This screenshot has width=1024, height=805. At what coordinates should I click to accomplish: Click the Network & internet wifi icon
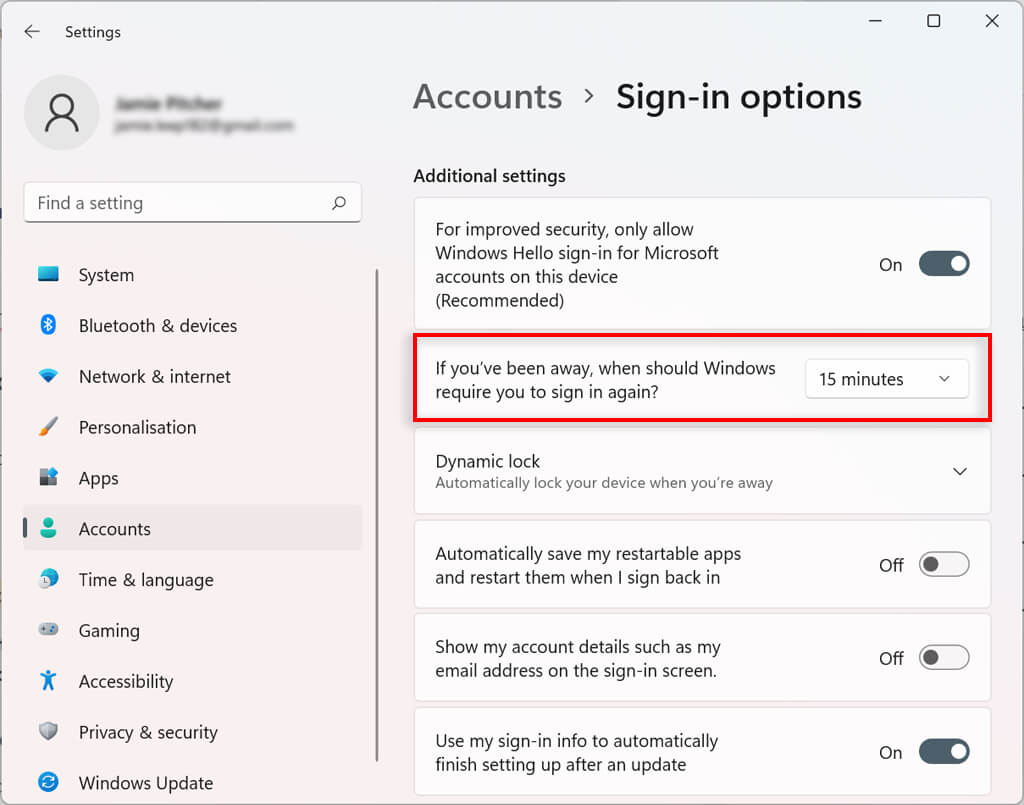[x=48, y=376]
